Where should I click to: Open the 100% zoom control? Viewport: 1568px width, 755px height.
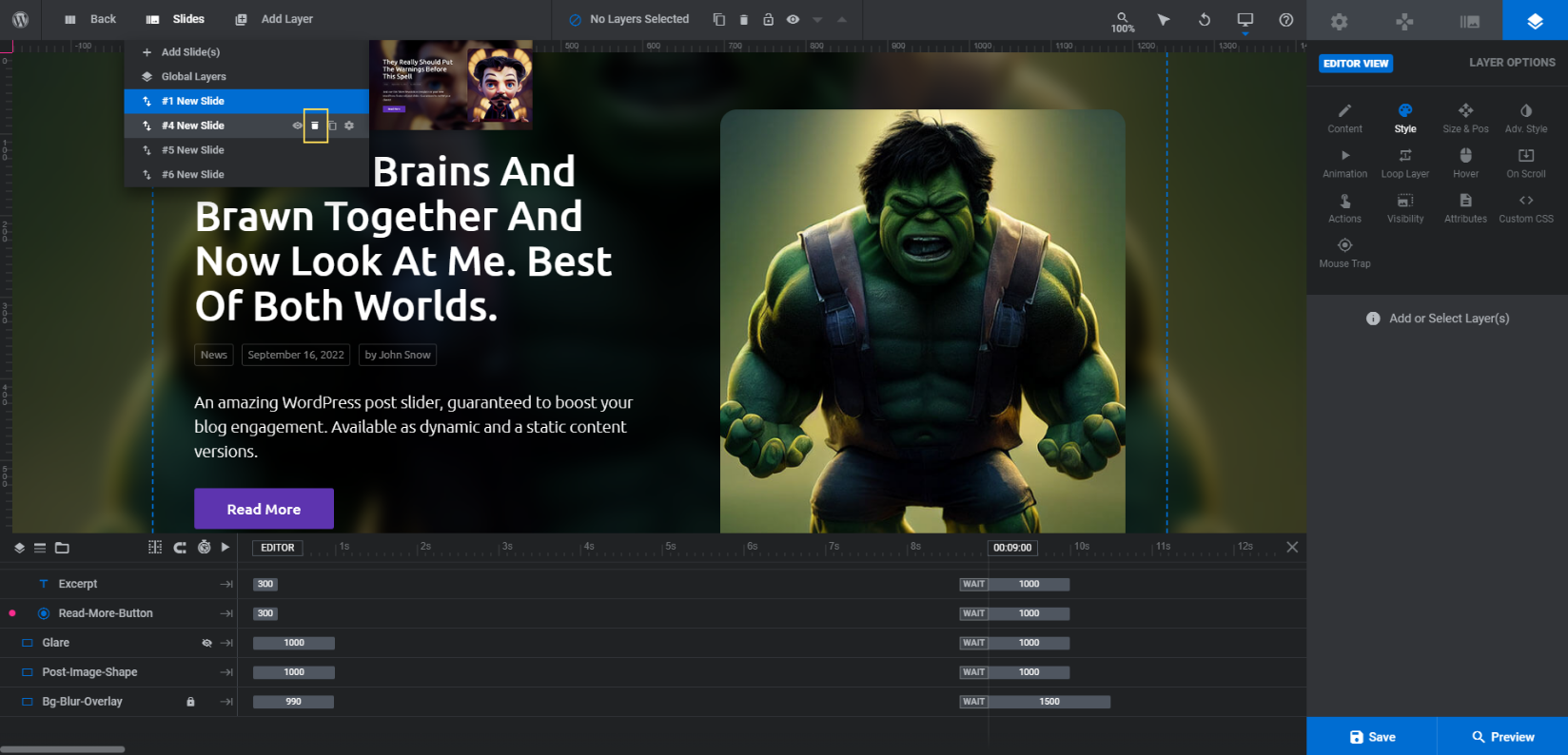point(1123,22)
